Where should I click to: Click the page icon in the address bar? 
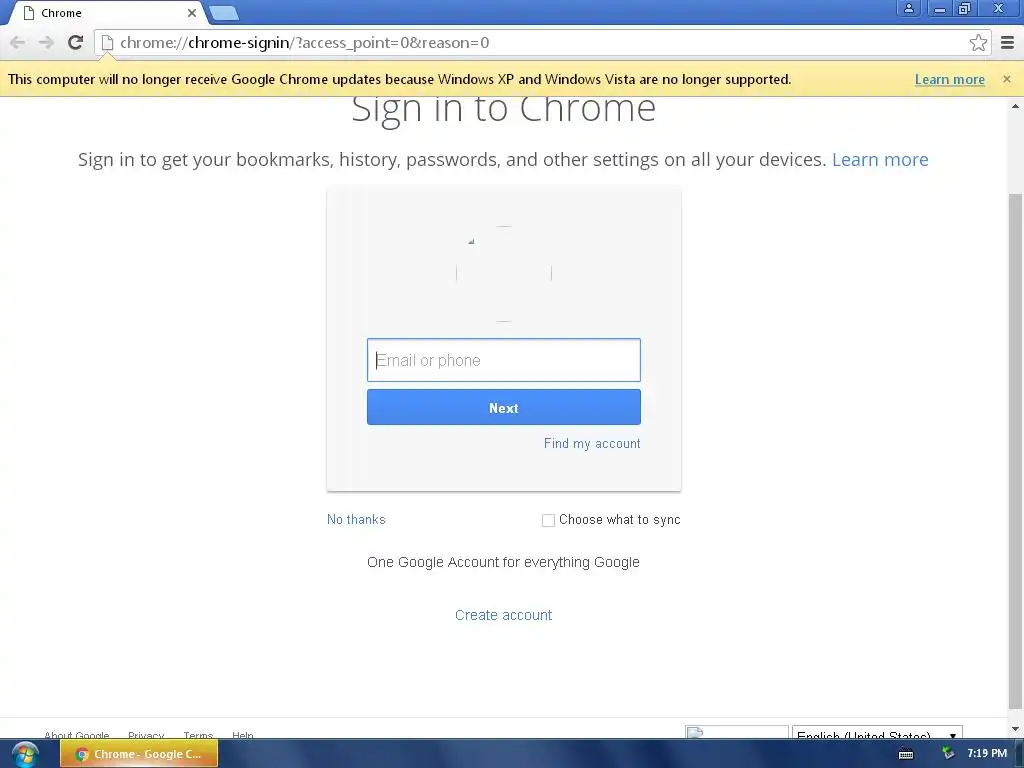pyautogui.click(x=107, y=42)
